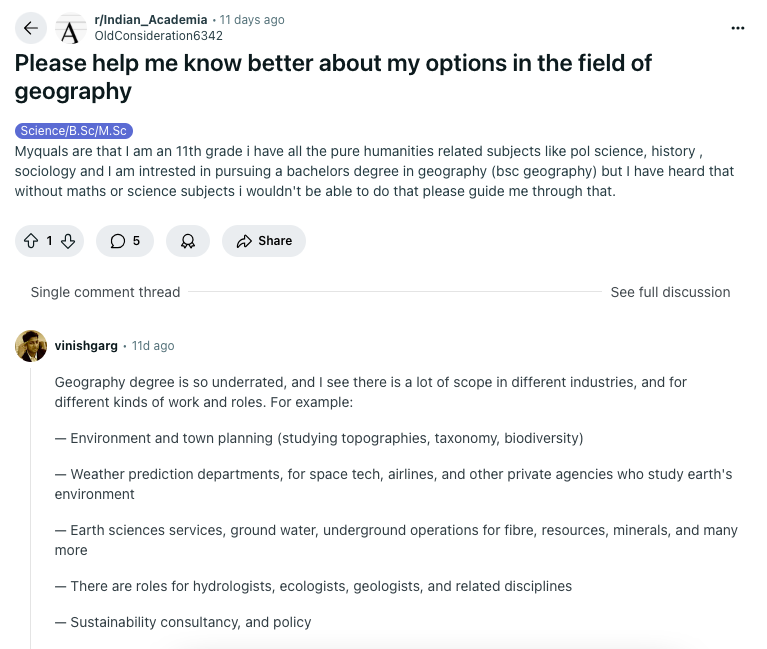Give an award to the post
The image size is (767, 649).
(x=187, y=241)
